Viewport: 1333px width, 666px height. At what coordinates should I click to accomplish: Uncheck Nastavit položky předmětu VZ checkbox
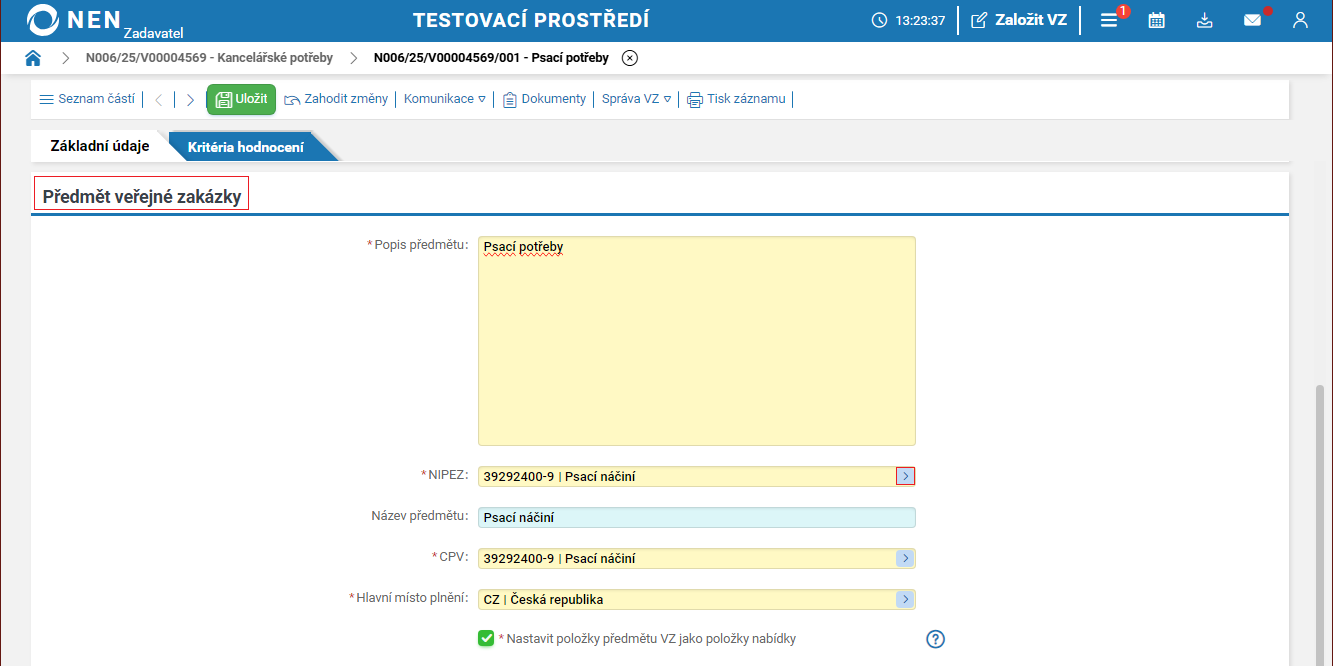click(x=486, y=638)
